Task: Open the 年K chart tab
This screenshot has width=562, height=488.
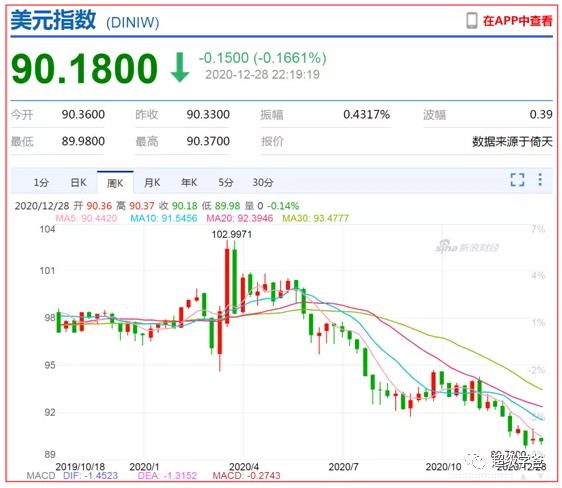Action: 189,183
